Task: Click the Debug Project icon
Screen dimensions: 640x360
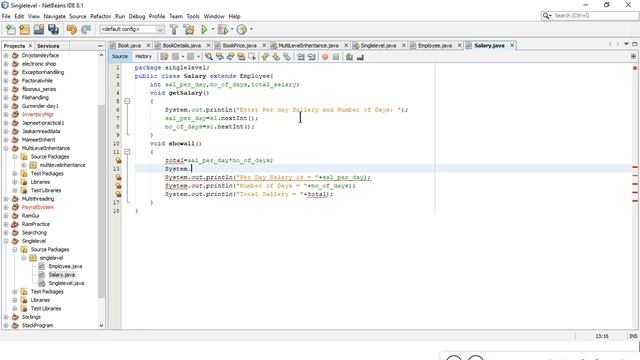Action: pos(223,29)
